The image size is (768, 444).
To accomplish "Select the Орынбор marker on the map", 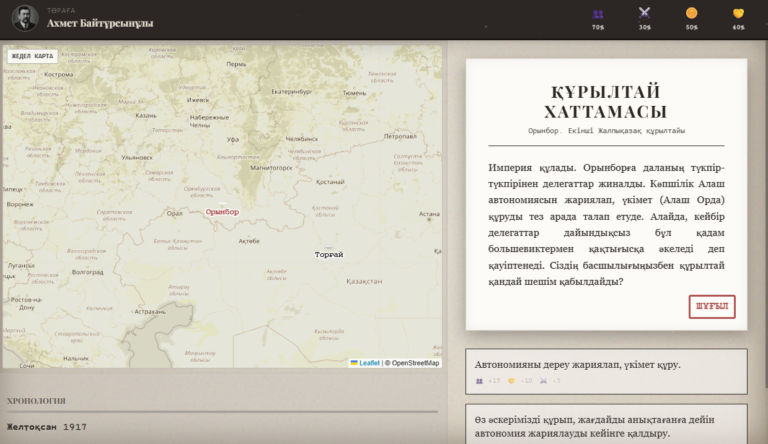I will pos(222,212).
